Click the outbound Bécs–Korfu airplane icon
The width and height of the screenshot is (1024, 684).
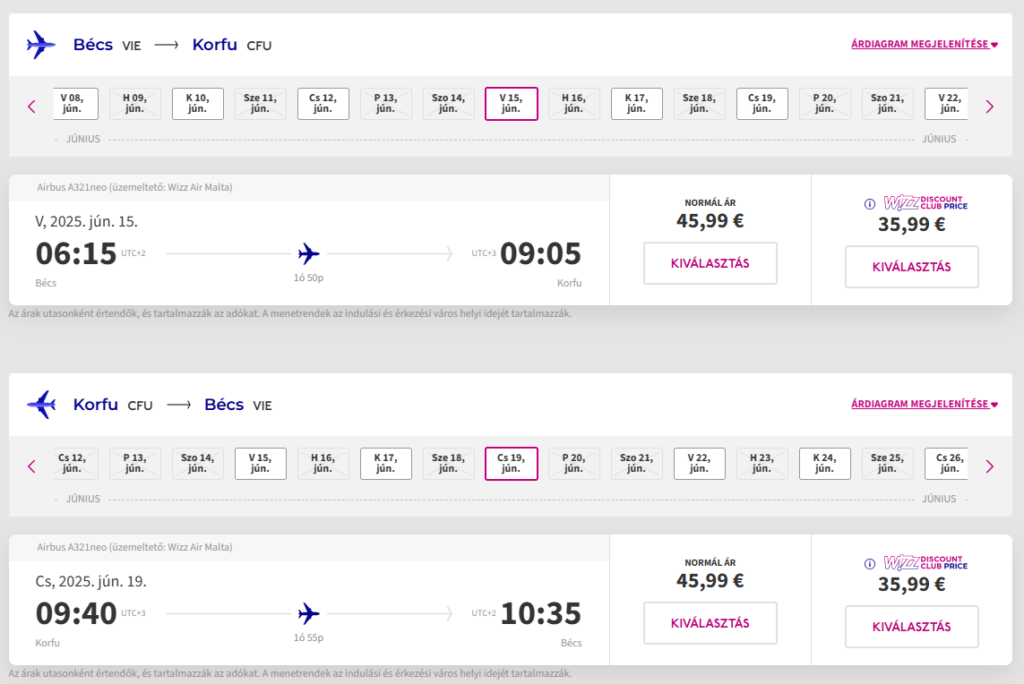[41, 45]
